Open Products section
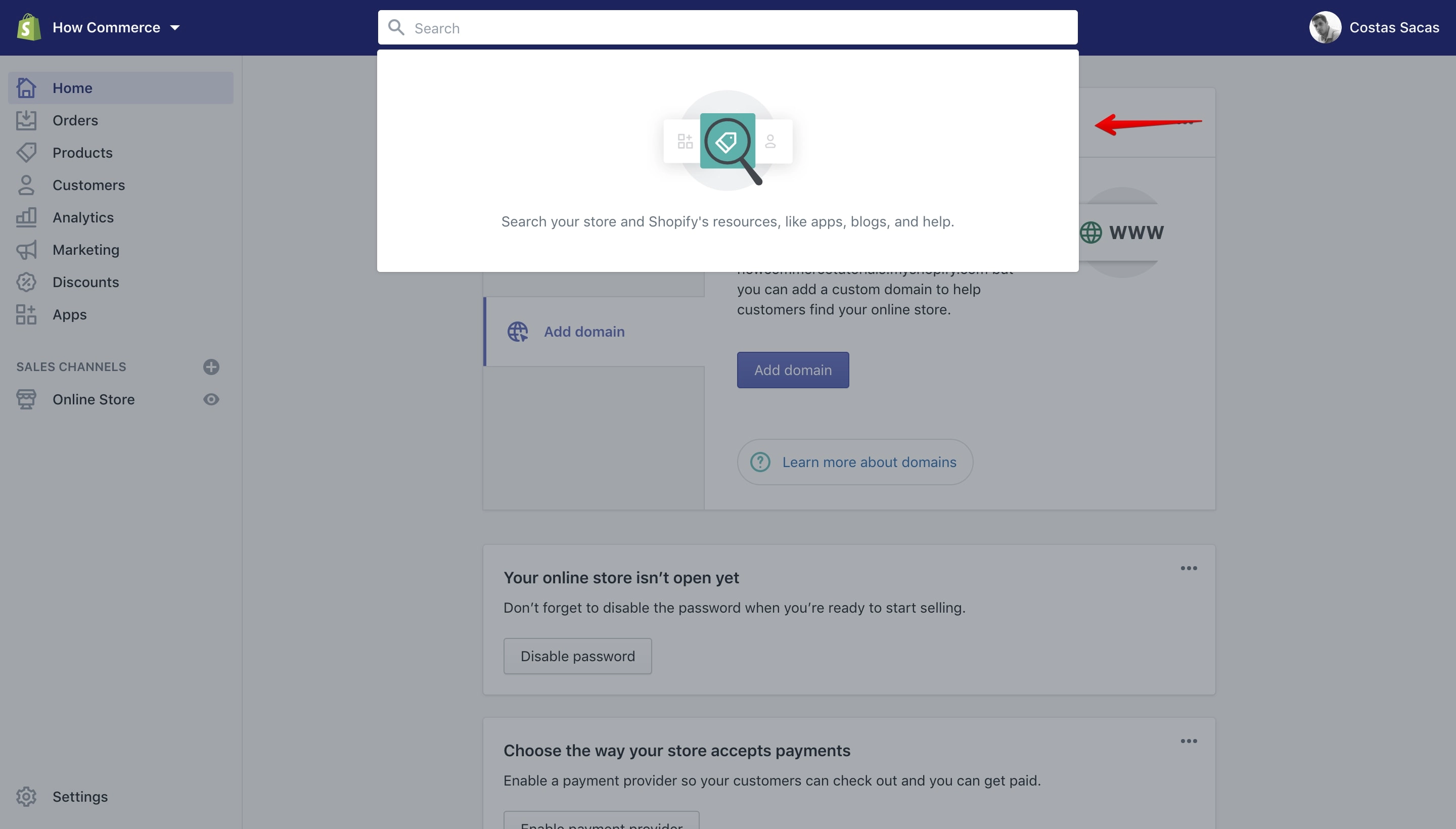 [x=82, y=153]
